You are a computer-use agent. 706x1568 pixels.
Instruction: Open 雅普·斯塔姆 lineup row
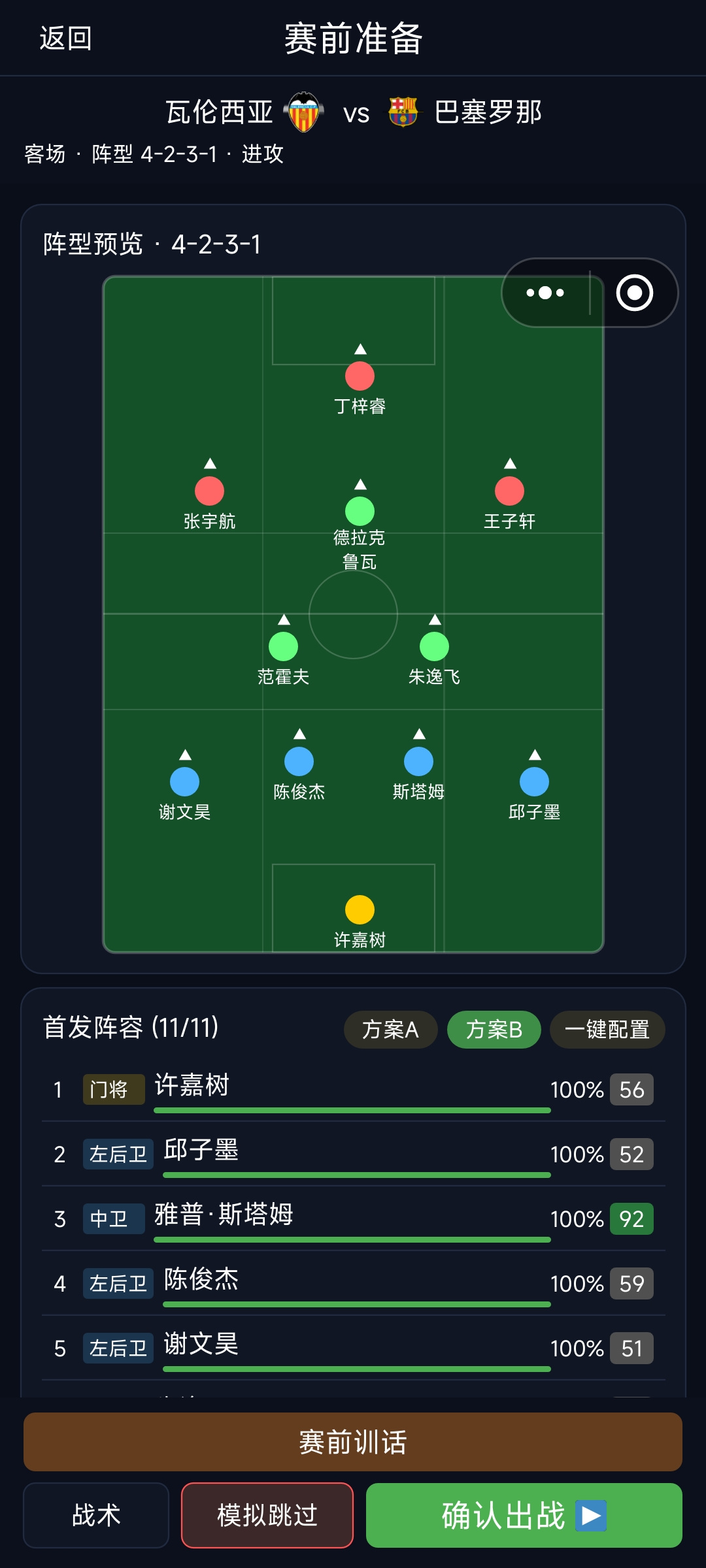[353, 1219]
